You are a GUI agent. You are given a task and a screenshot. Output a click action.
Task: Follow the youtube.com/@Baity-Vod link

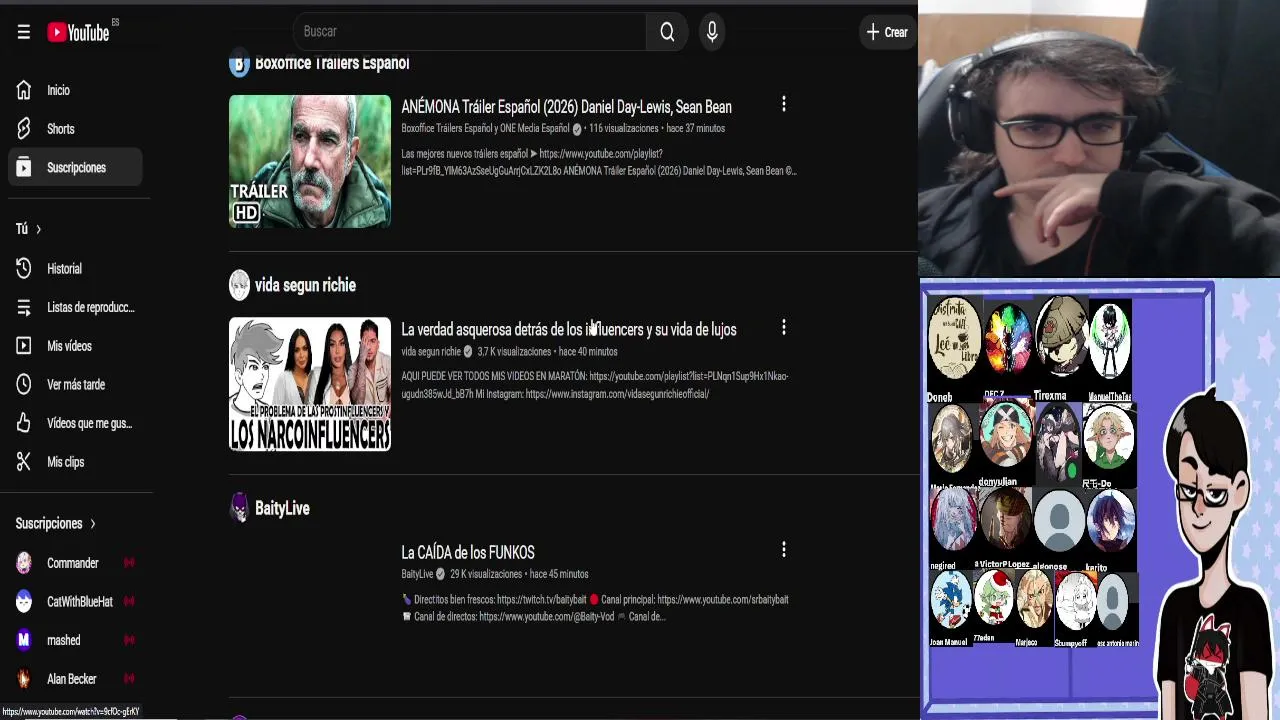coord(547,617)
